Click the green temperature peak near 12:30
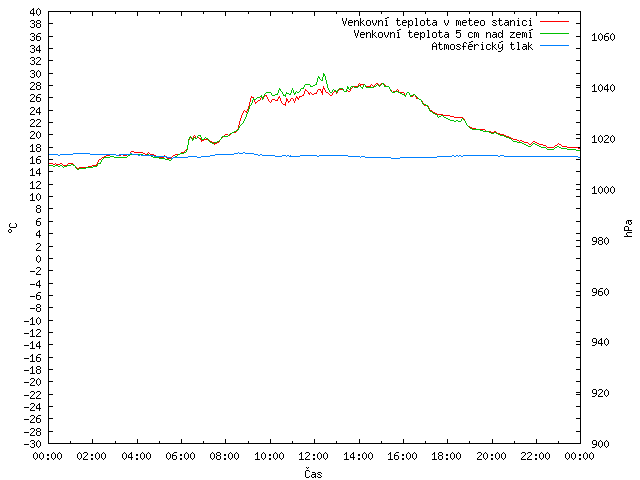This screenshot has width=640, height=480. tap(324, 74)
